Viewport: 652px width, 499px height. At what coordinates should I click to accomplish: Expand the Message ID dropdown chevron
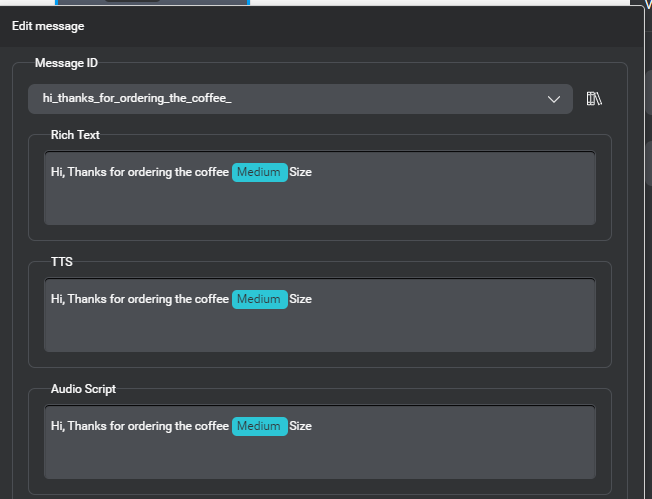pyautogui.click(x=555, y=98)
